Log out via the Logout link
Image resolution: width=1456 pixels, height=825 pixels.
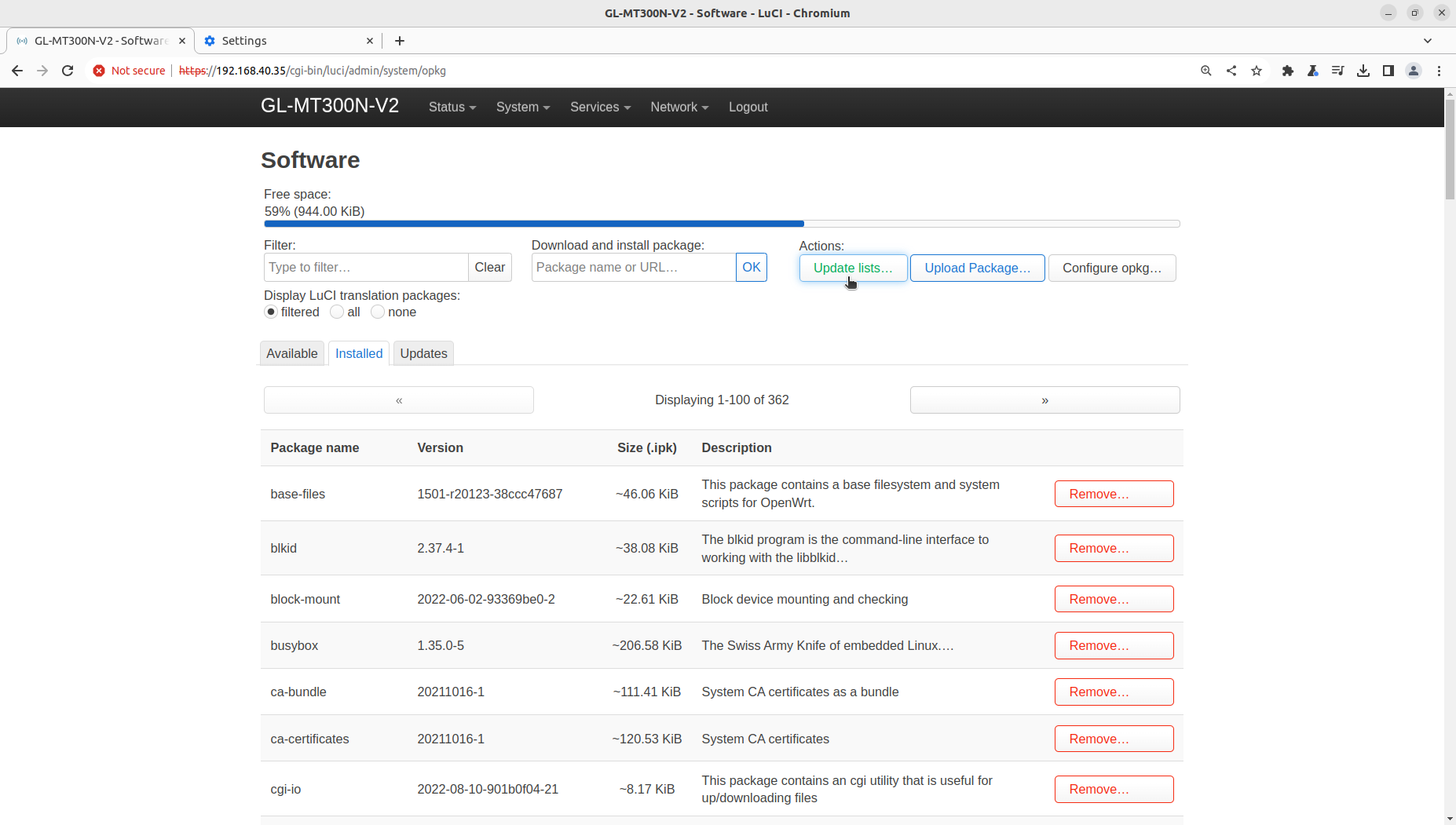[748, 108]
